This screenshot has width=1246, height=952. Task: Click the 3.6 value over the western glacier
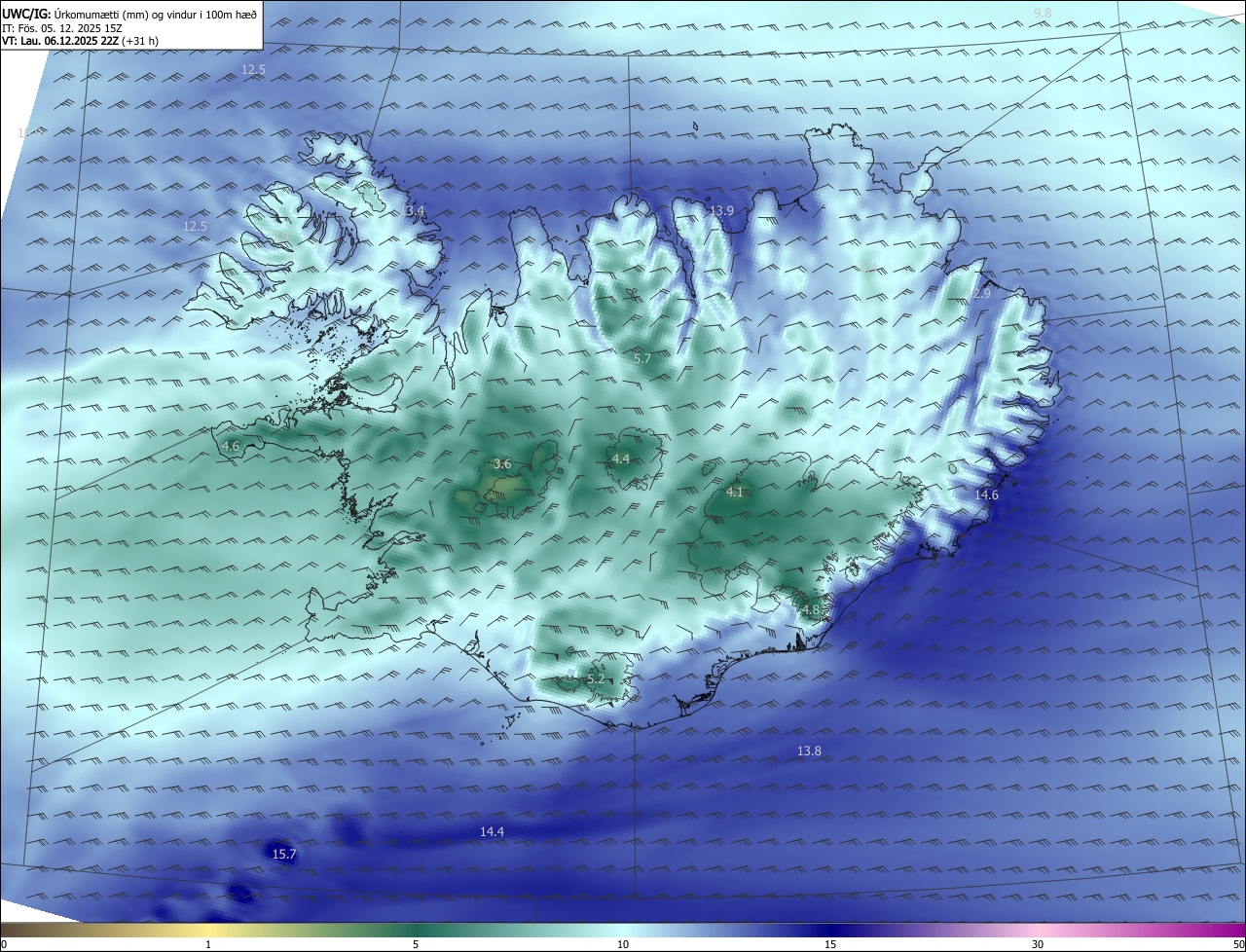[x=502, y=464]
